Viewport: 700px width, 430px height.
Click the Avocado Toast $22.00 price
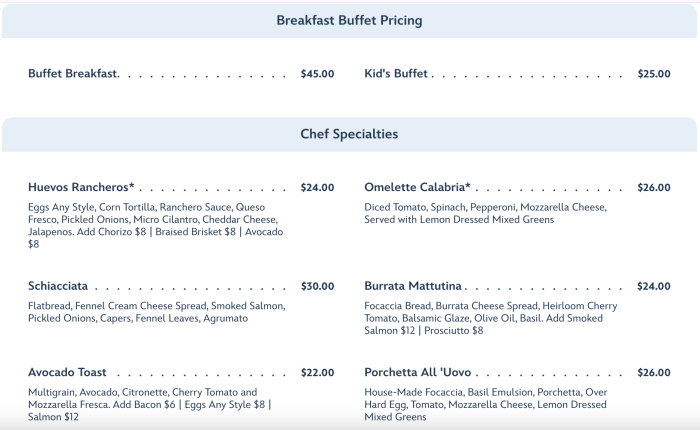[x=317, y=373]
